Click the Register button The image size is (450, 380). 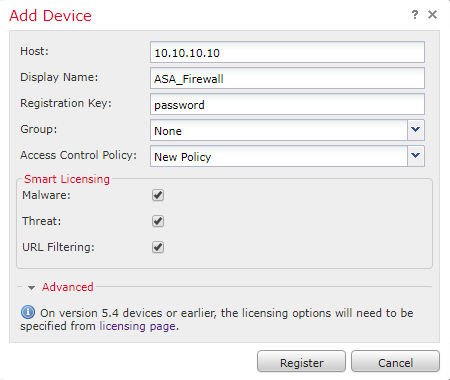pos(301,361)
